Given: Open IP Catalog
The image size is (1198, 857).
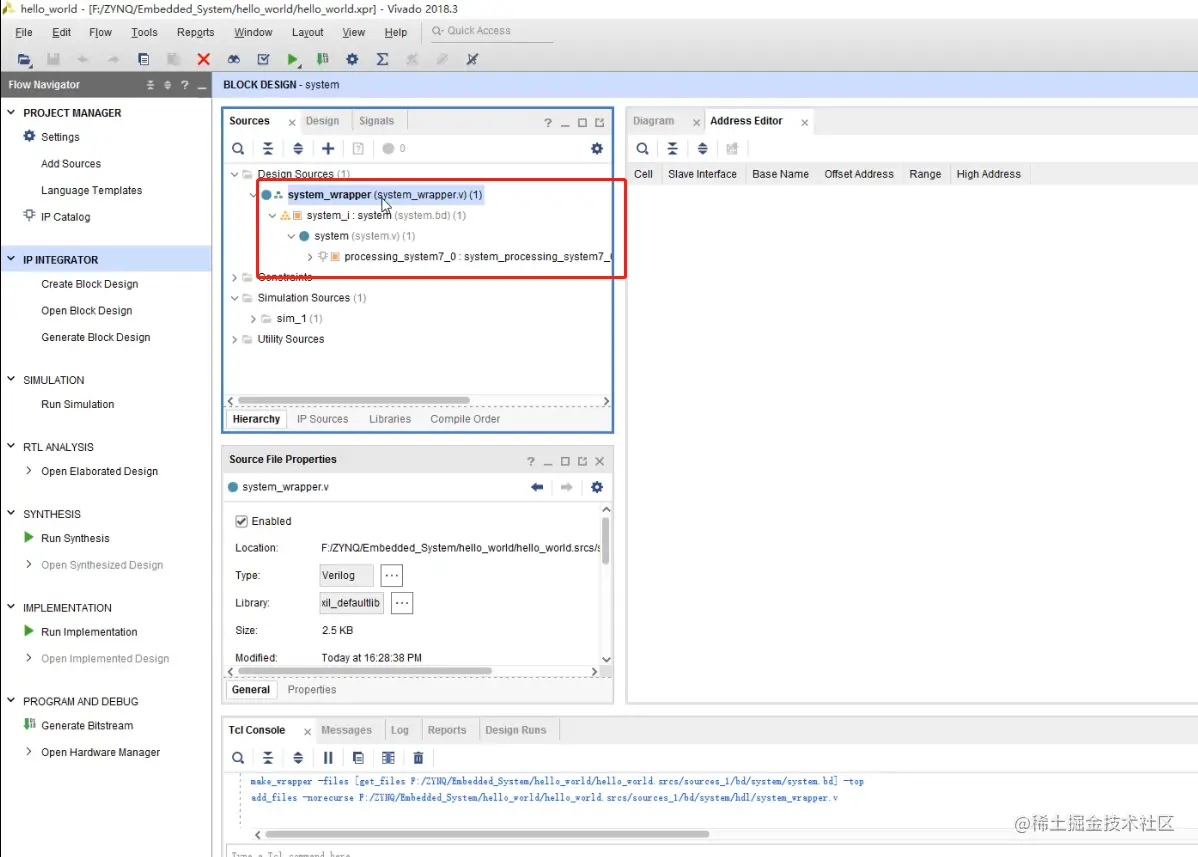Looking at the screenshot, I should point(66,217).
